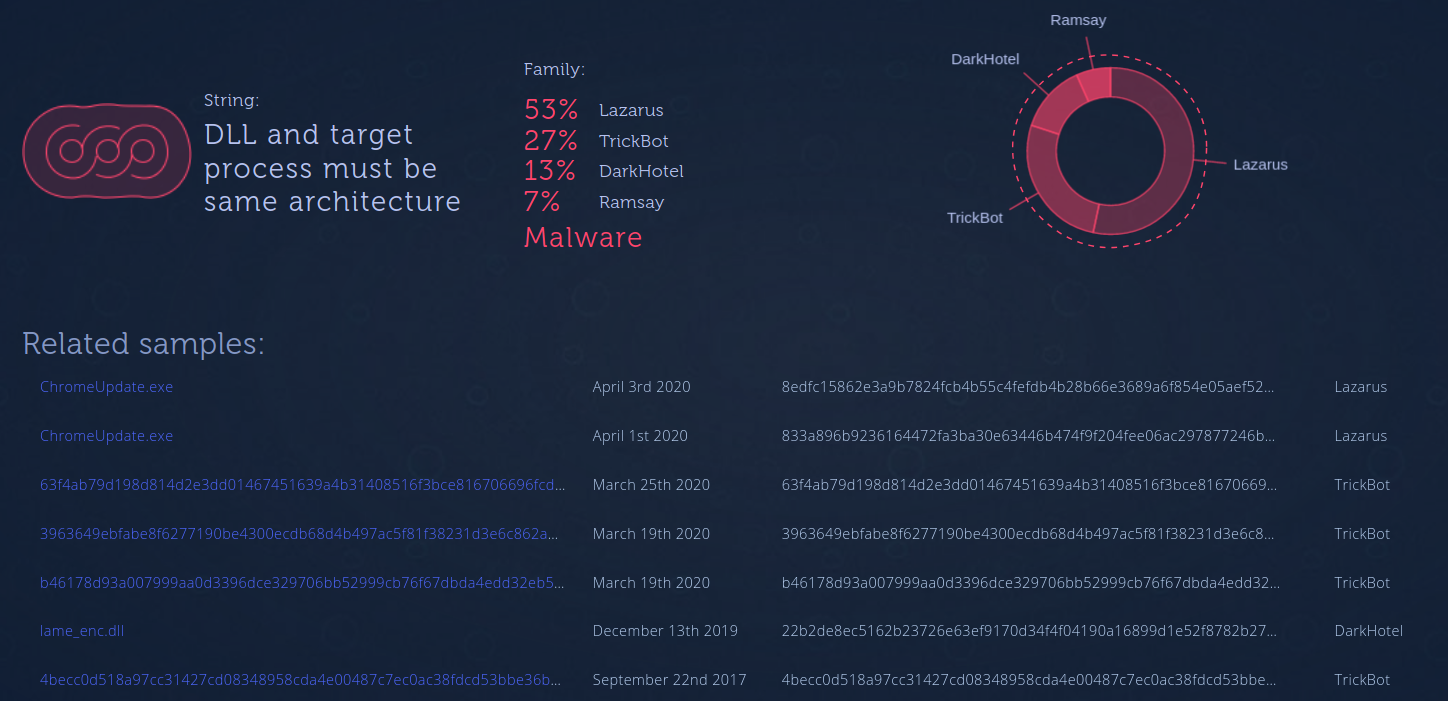The image size is (1448, 701).
Task: Open the sample link starting with 63f4ab79d
Action: (302, 485)
